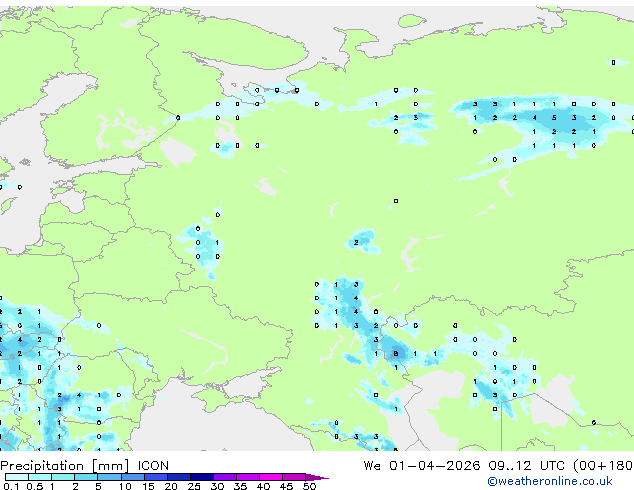Click the 0.1–0.5 mm legend color swatch
The height and width of the screenshot is (490, 634).
(17, 477)
